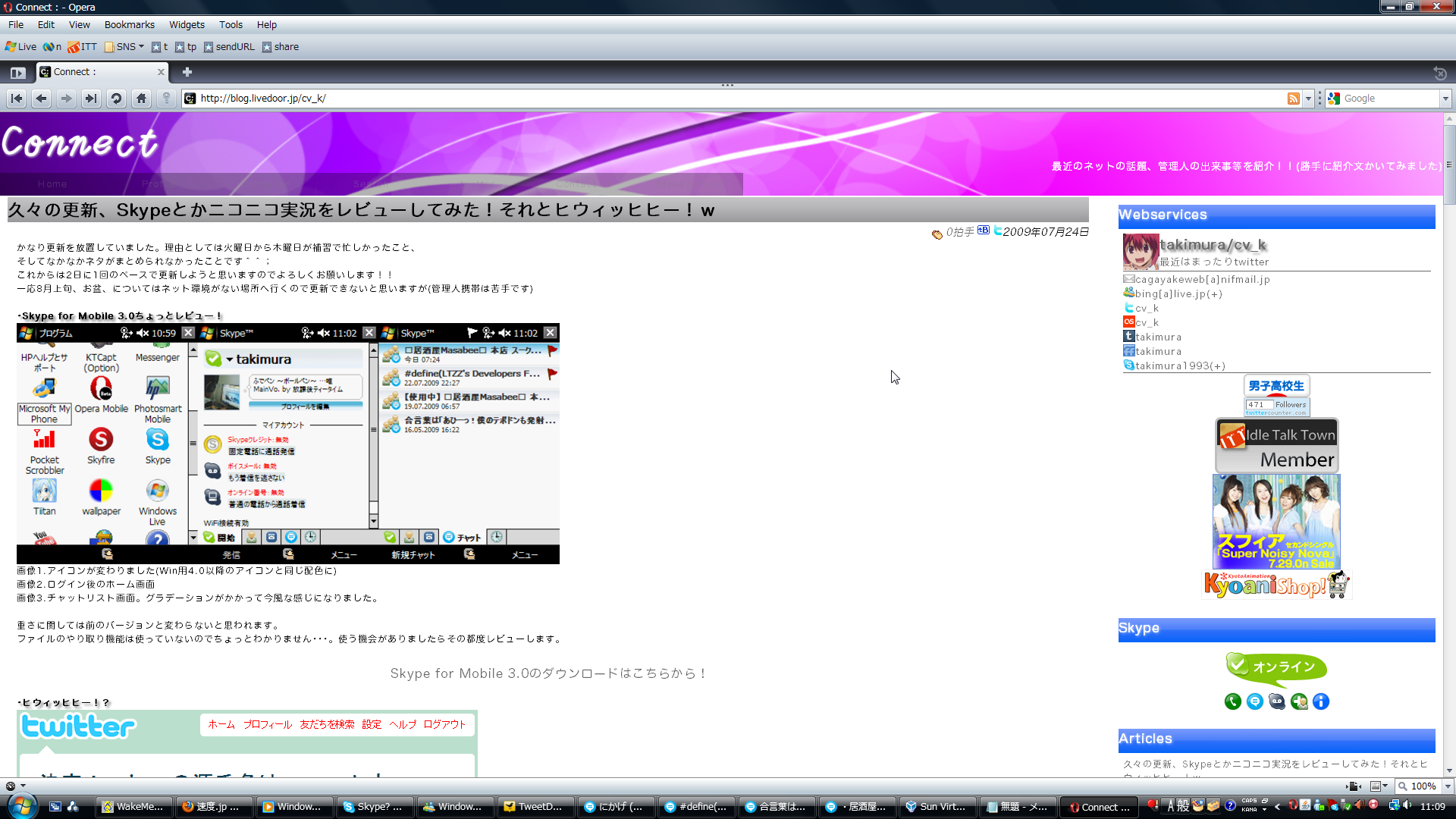
Task: Click the Skype voicemail icon
Action: 1277,701
